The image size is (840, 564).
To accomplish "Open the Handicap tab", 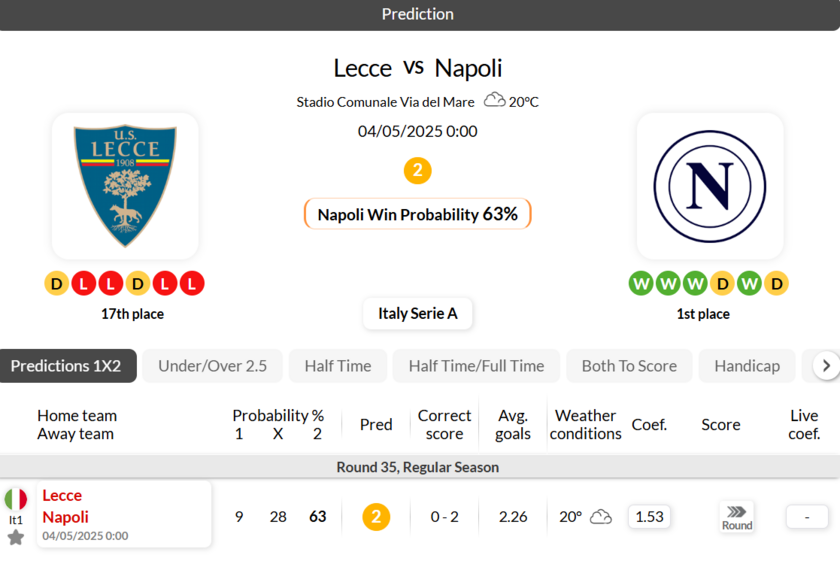I will tap(747, 366).
